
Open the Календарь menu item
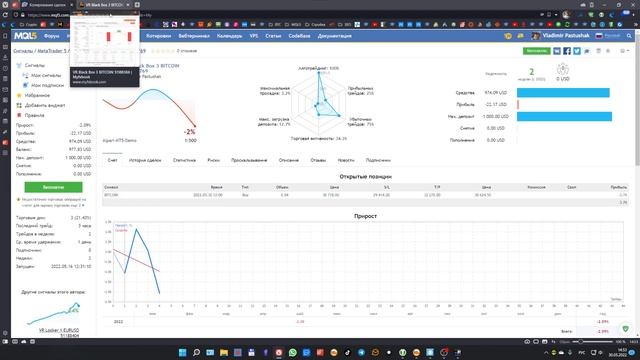(229, 36)
